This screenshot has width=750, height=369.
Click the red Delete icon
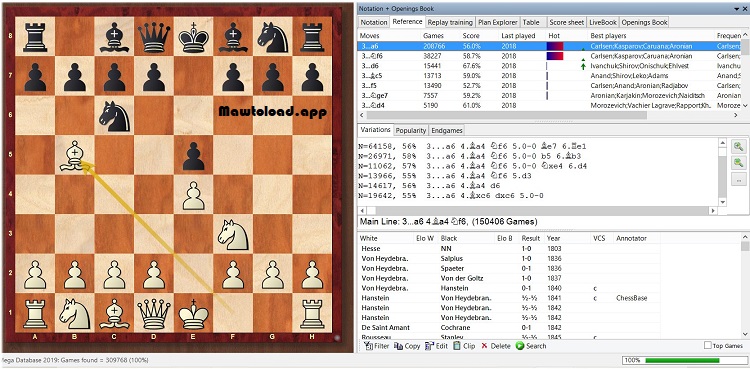[x=484, y=346]
